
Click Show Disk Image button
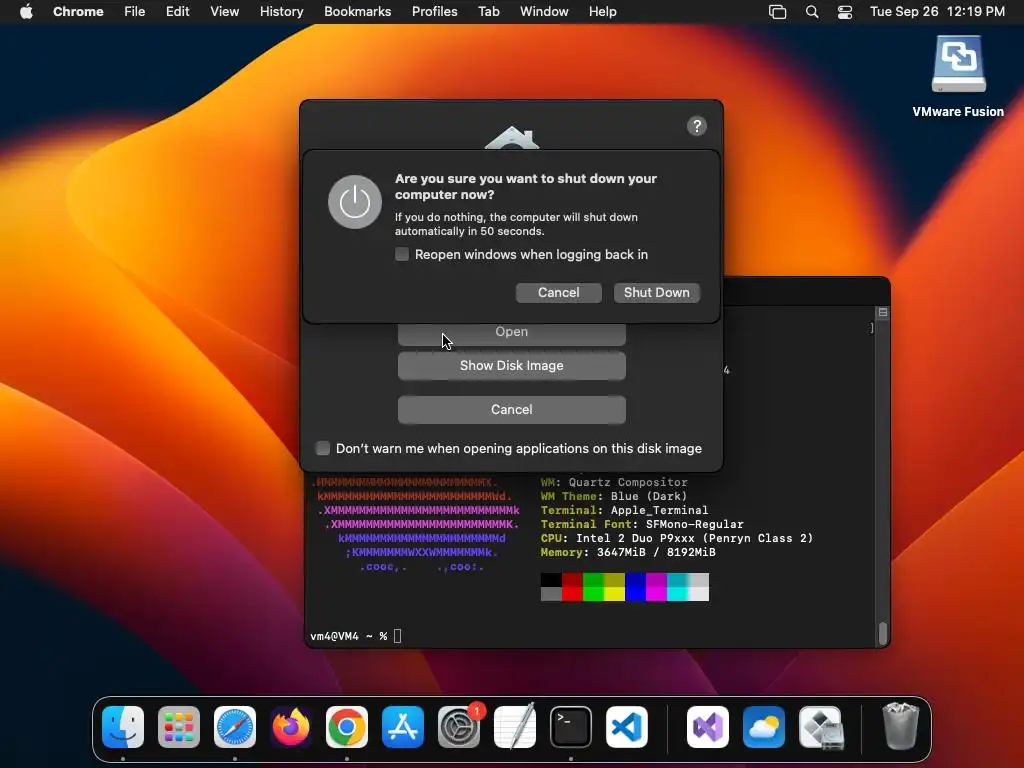(511, 366)
